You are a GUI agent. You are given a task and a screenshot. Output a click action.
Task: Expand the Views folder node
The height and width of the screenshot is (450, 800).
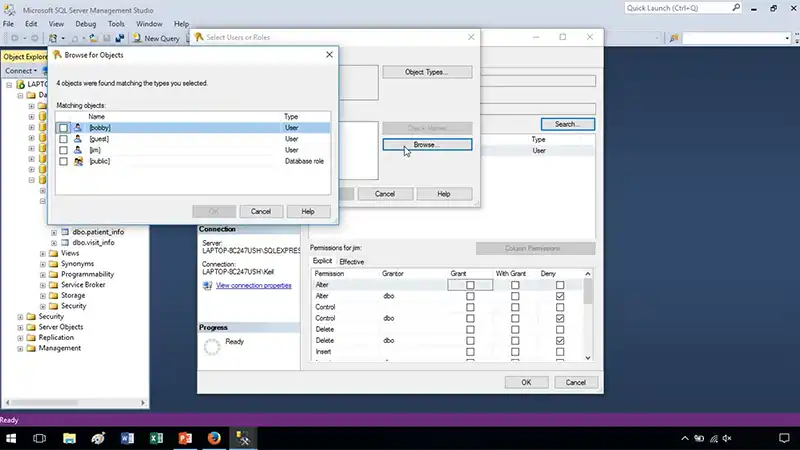point(43,254)
